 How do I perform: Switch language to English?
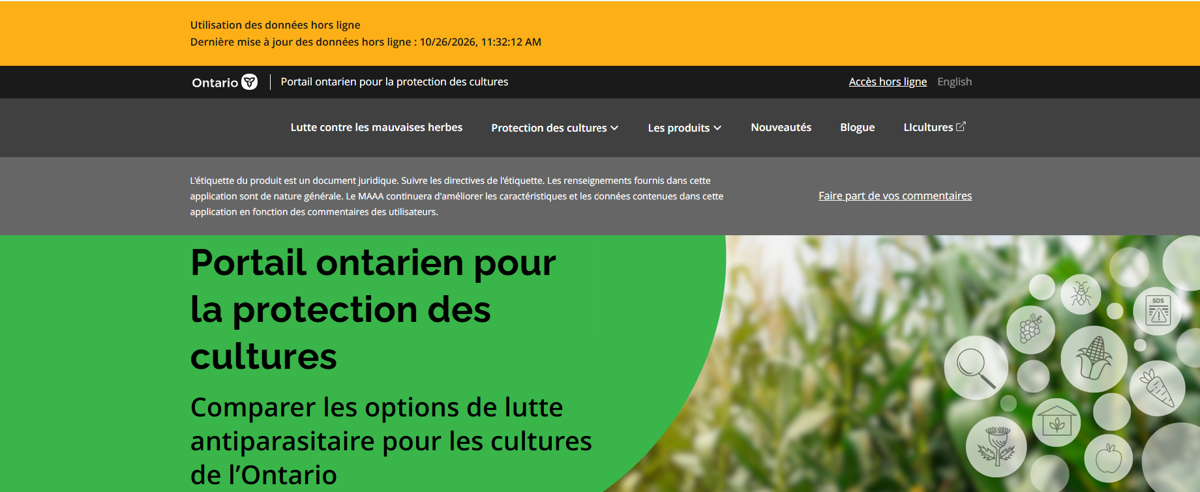954,82
